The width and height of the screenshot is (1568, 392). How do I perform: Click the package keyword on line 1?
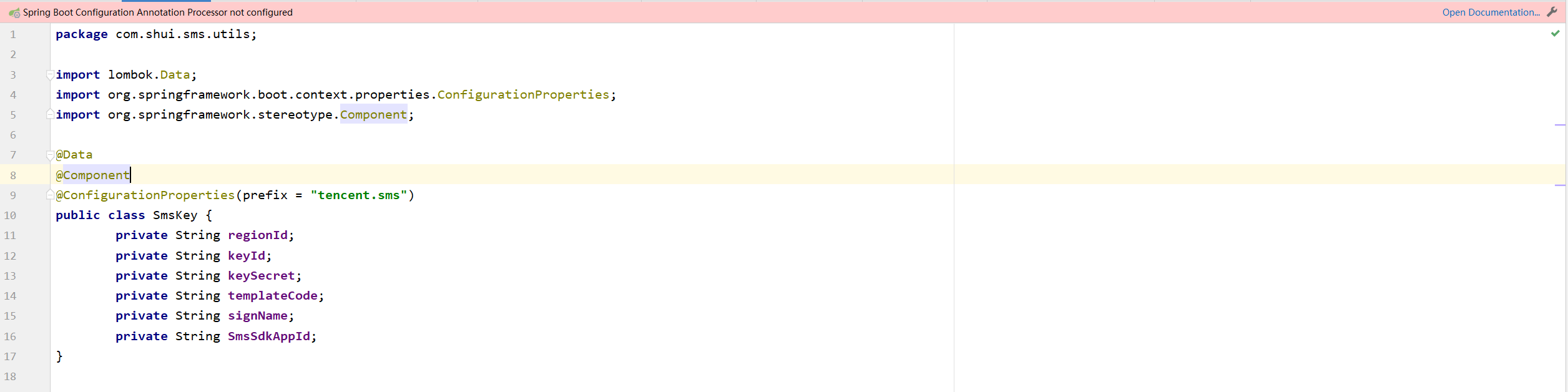click(x=82, y=34)
